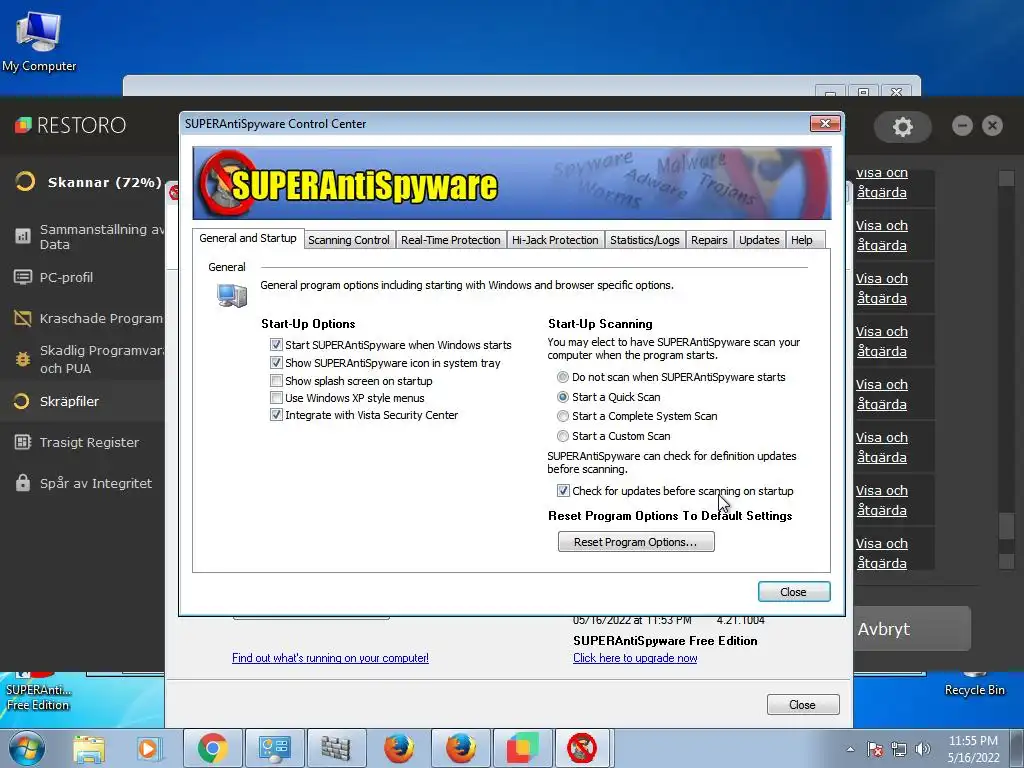Select Start a Quick Scan option
The width and height of the screenshot is (1024, 768).
[562, 396]
